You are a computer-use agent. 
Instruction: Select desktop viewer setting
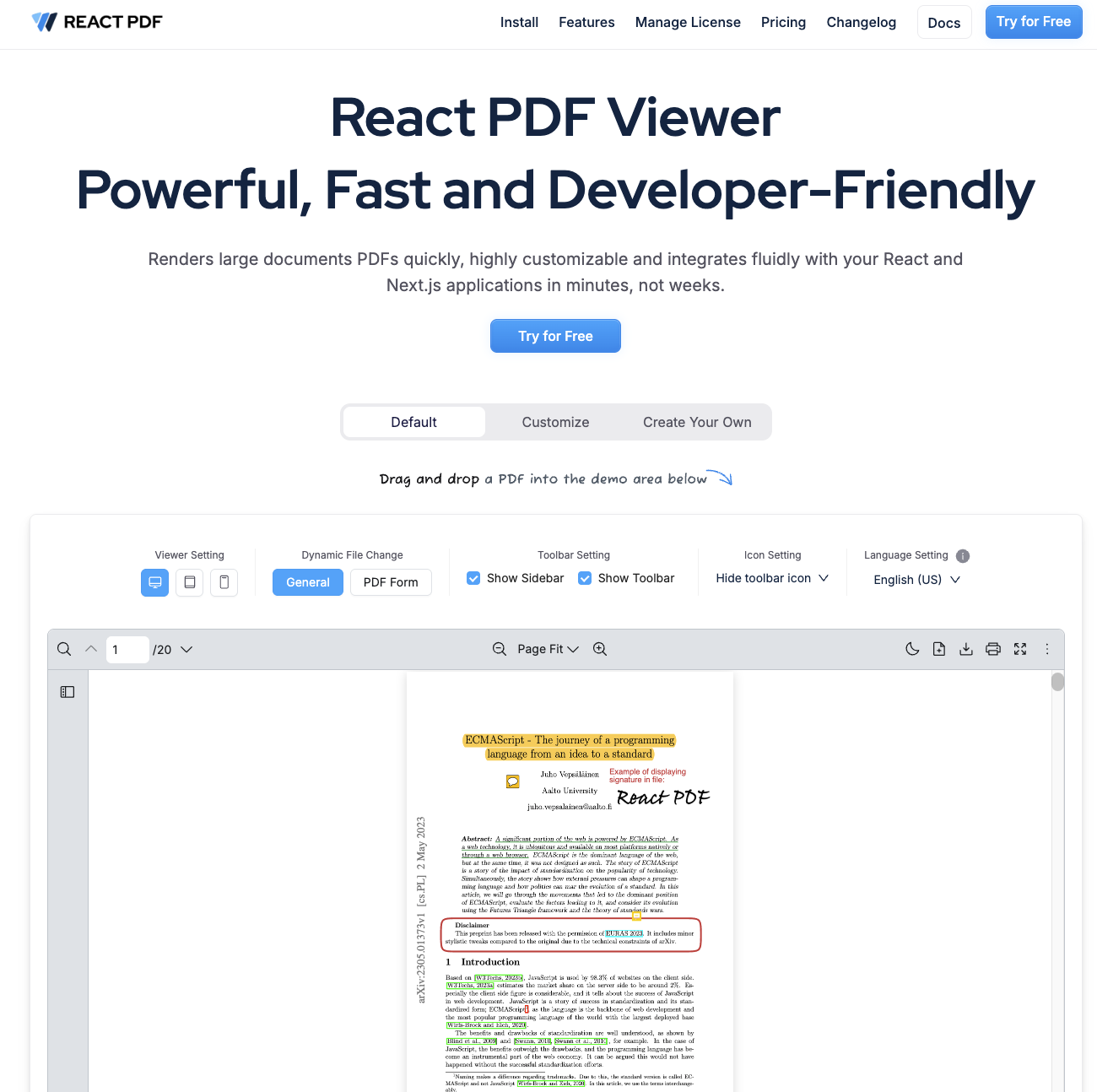click(155, 582)
